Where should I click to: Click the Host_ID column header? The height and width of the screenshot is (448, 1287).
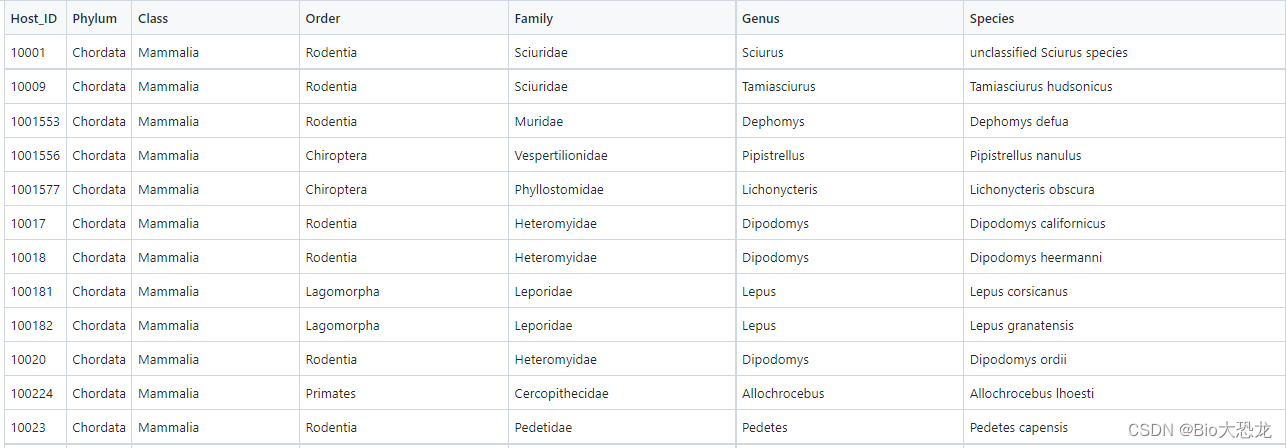click(x=34, y=18)
